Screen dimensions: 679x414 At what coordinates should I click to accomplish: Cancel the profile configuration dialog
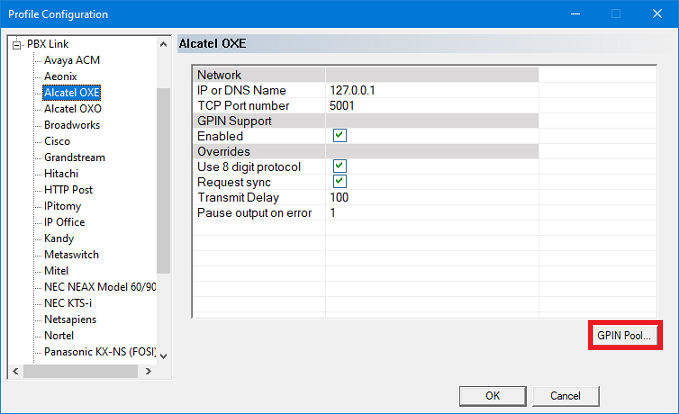pyautogui.click(x=565, y=395)
